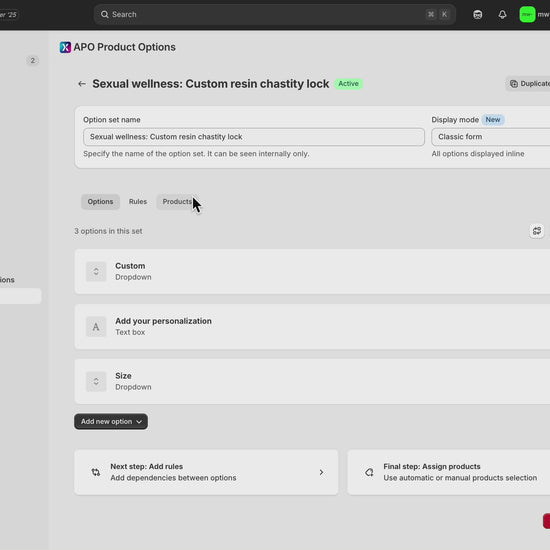Switch to the Rules tab
Viewport: 550px width, 550px height.
click(138, 202)
